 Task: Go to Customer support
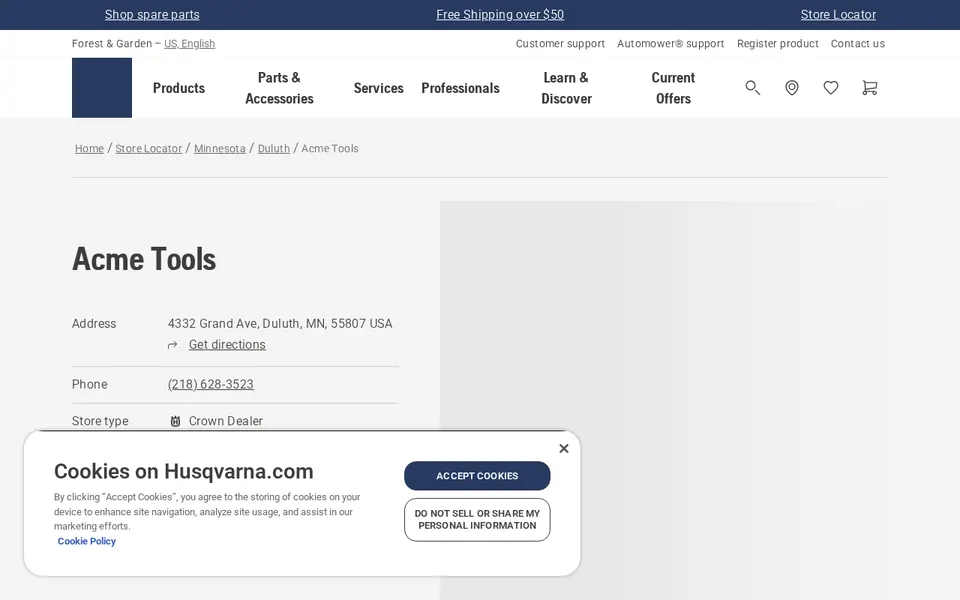coord(560,43)
